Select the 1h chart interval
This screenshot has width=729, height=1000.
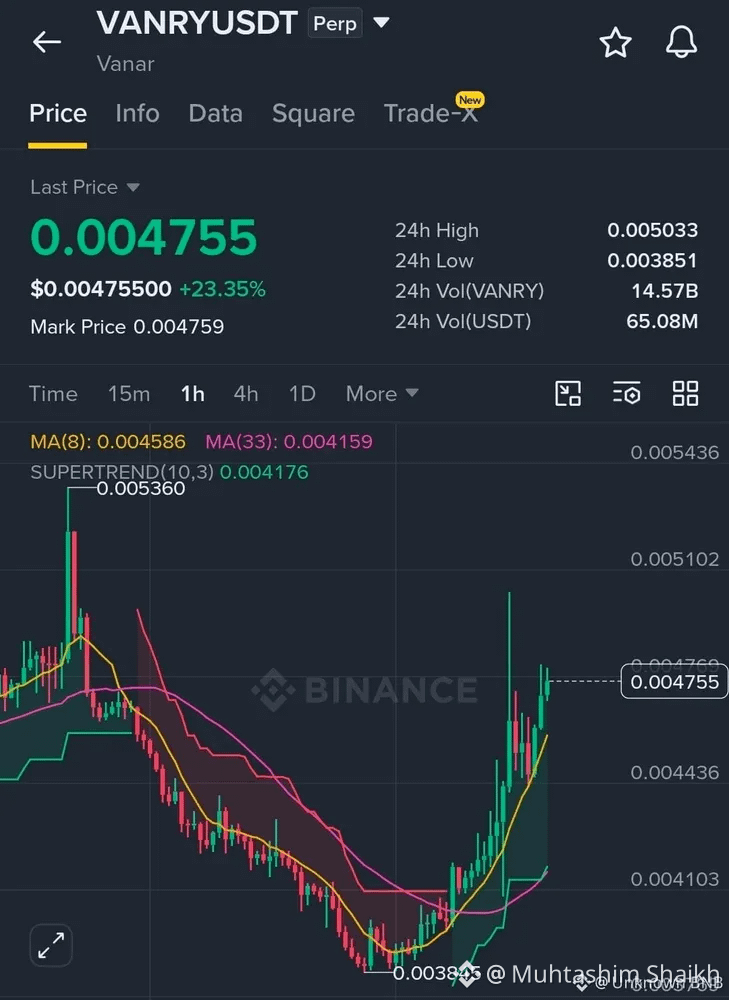(x=193, y=393)
